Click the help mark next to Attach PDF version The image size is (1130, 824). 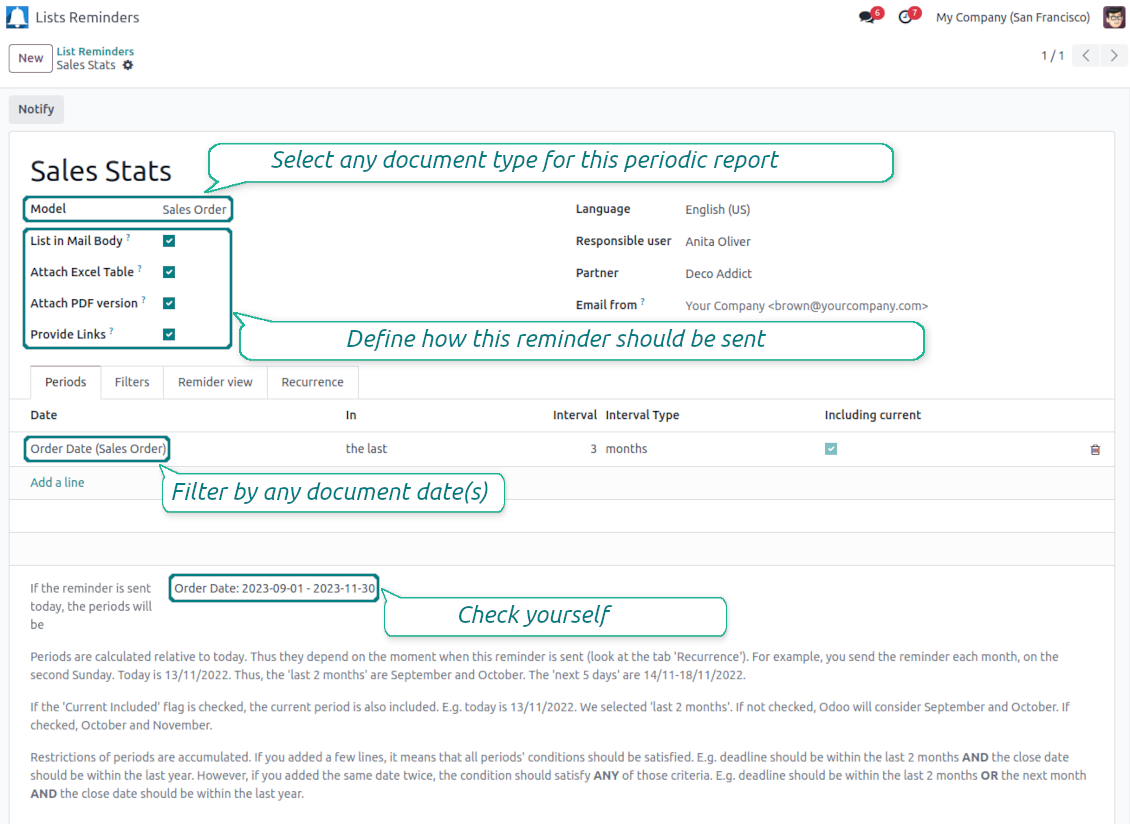pos(143,299)
